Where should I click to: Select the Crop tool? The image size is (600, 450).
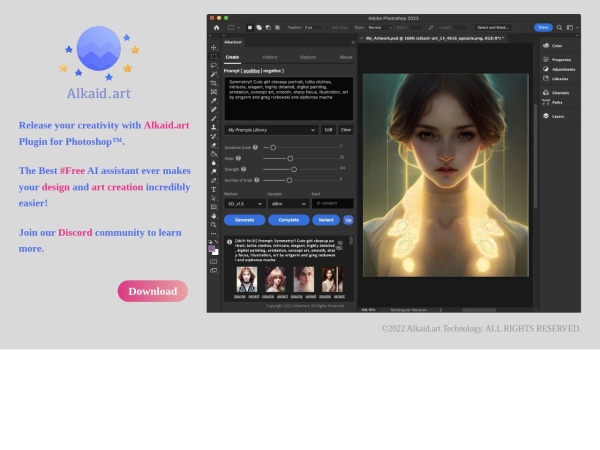(x=213, y=83)
